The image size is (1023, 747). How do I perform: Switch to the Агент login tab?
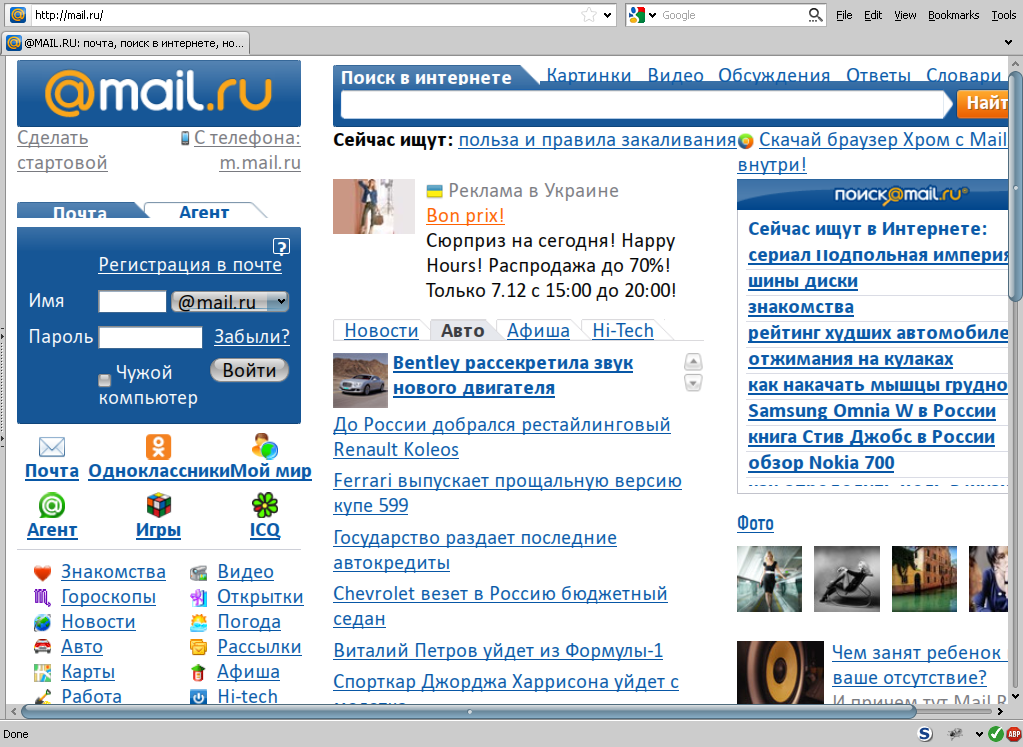click(x=204, y=211)
